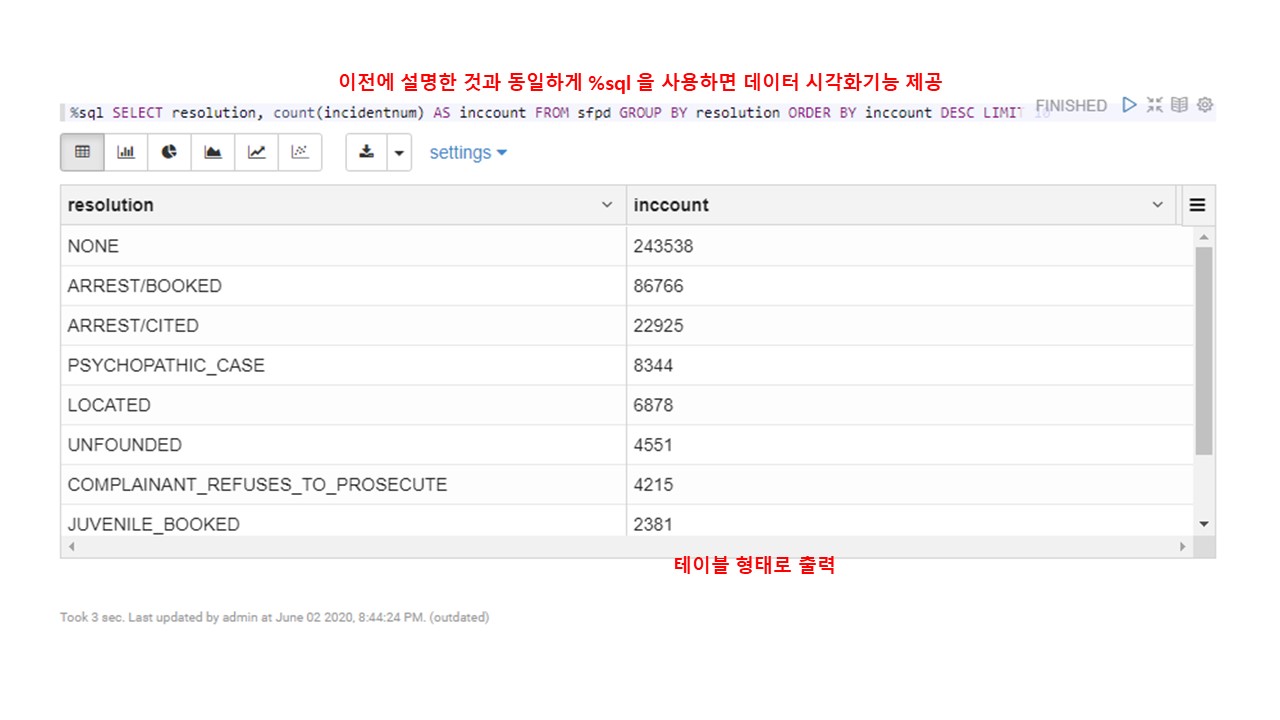Select the 4215 count cell
1280x720 pixels.
coord(911,484)
